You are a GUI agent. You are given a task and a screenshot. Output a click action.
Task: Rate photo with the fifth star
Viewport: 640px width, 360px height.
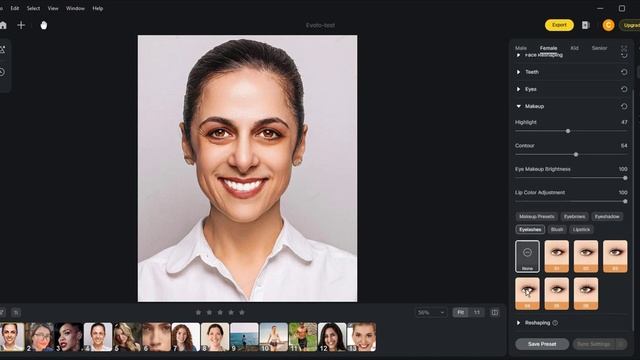point(242,312)
